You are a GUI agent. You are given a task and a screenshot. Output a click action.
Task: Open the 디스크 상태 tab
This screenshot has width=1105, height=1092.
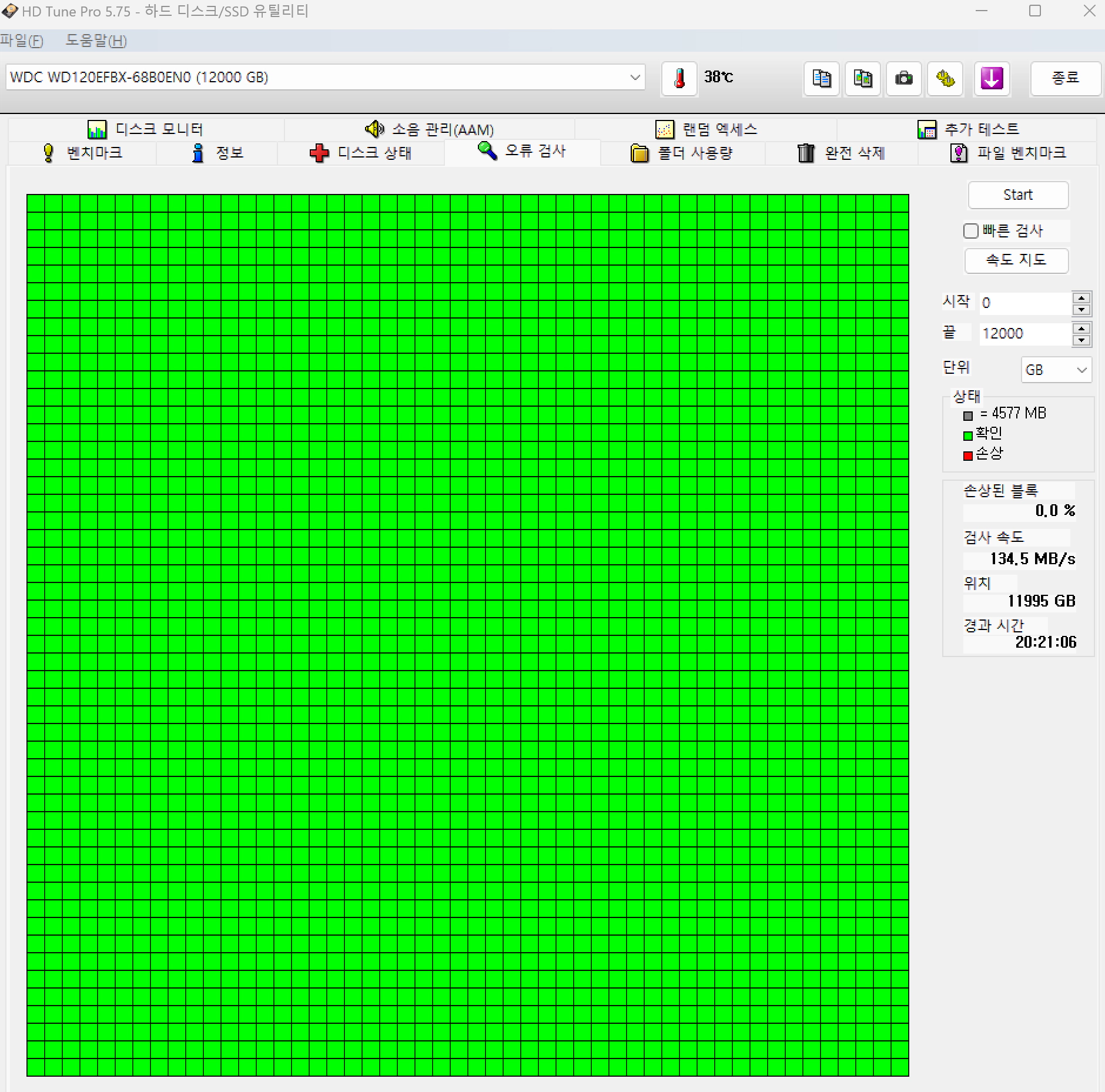pyautogui.click(x=360, y=153)
